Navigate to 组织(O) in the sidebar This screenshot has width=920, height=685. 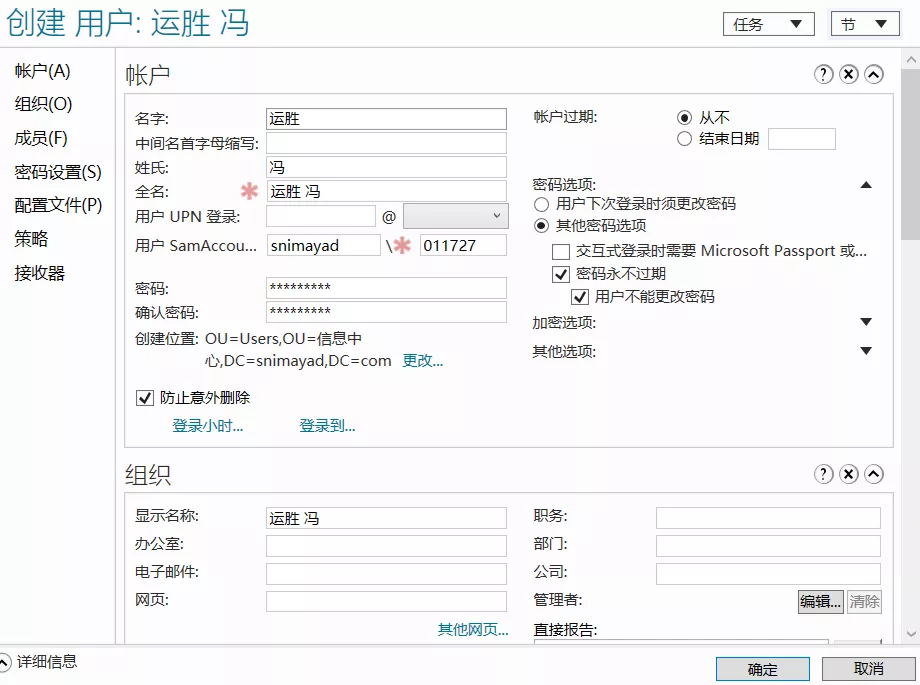(x=43, y=104)
